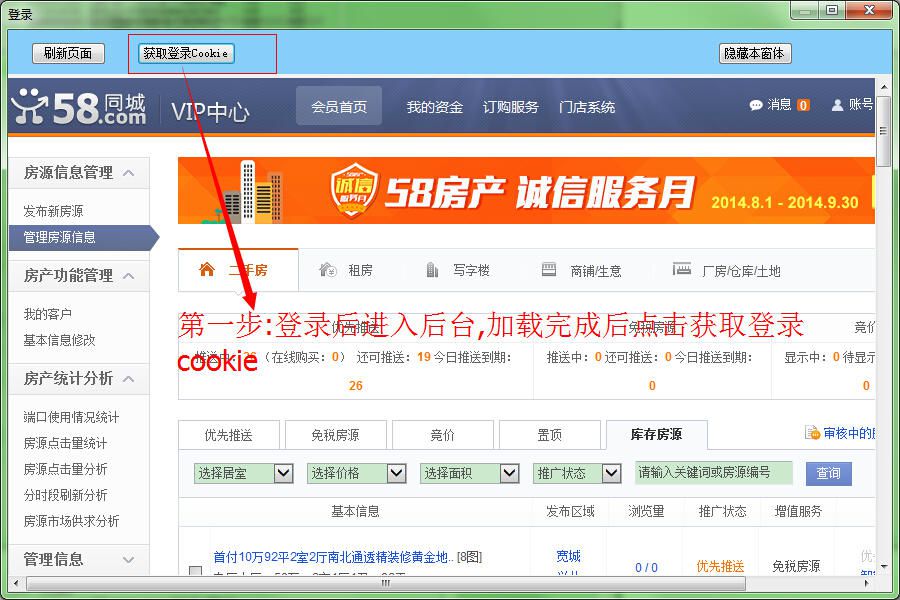This screenshot has width=900, height=600.
Task: Click the 发布区域 column header
Action: point(570,511)
